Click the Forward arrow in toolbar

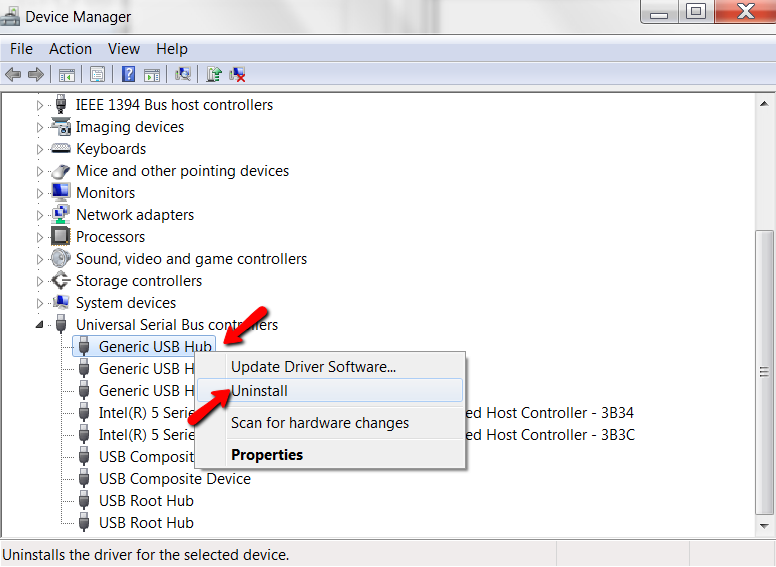click(36, 74)
